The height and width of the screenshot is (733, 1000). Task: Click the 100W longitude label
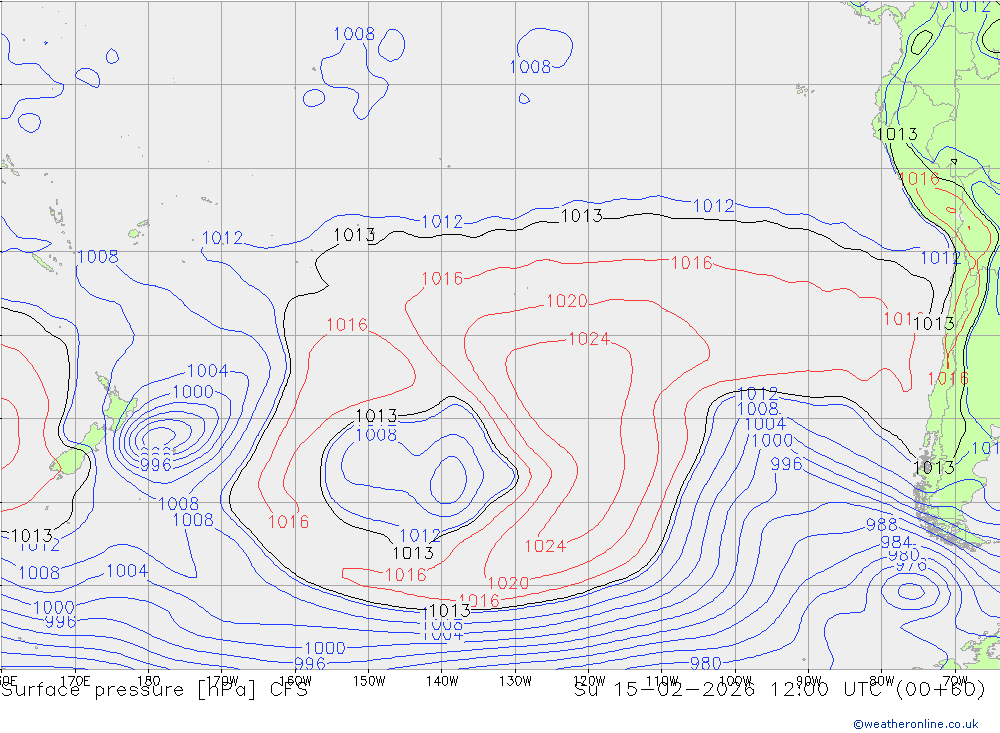click(x=735, y=681)
